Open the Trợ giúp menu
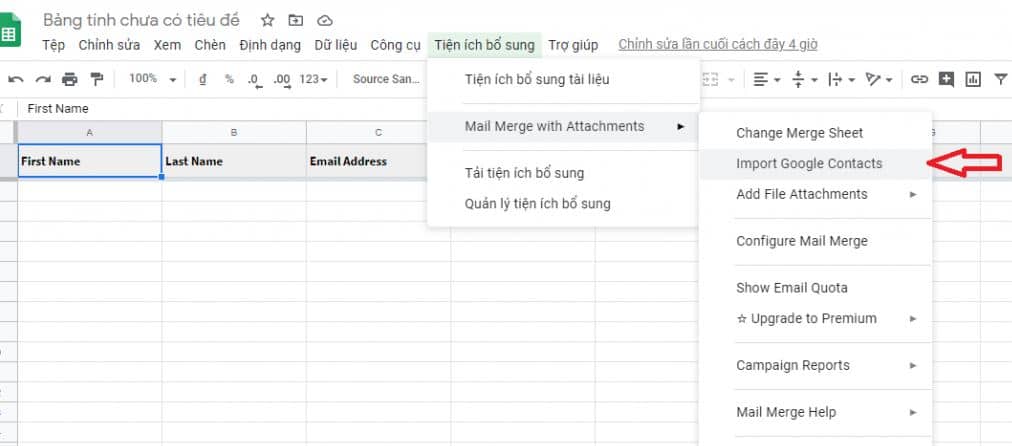Screen dimensions: 1012x446 click(x=573, y=45)
